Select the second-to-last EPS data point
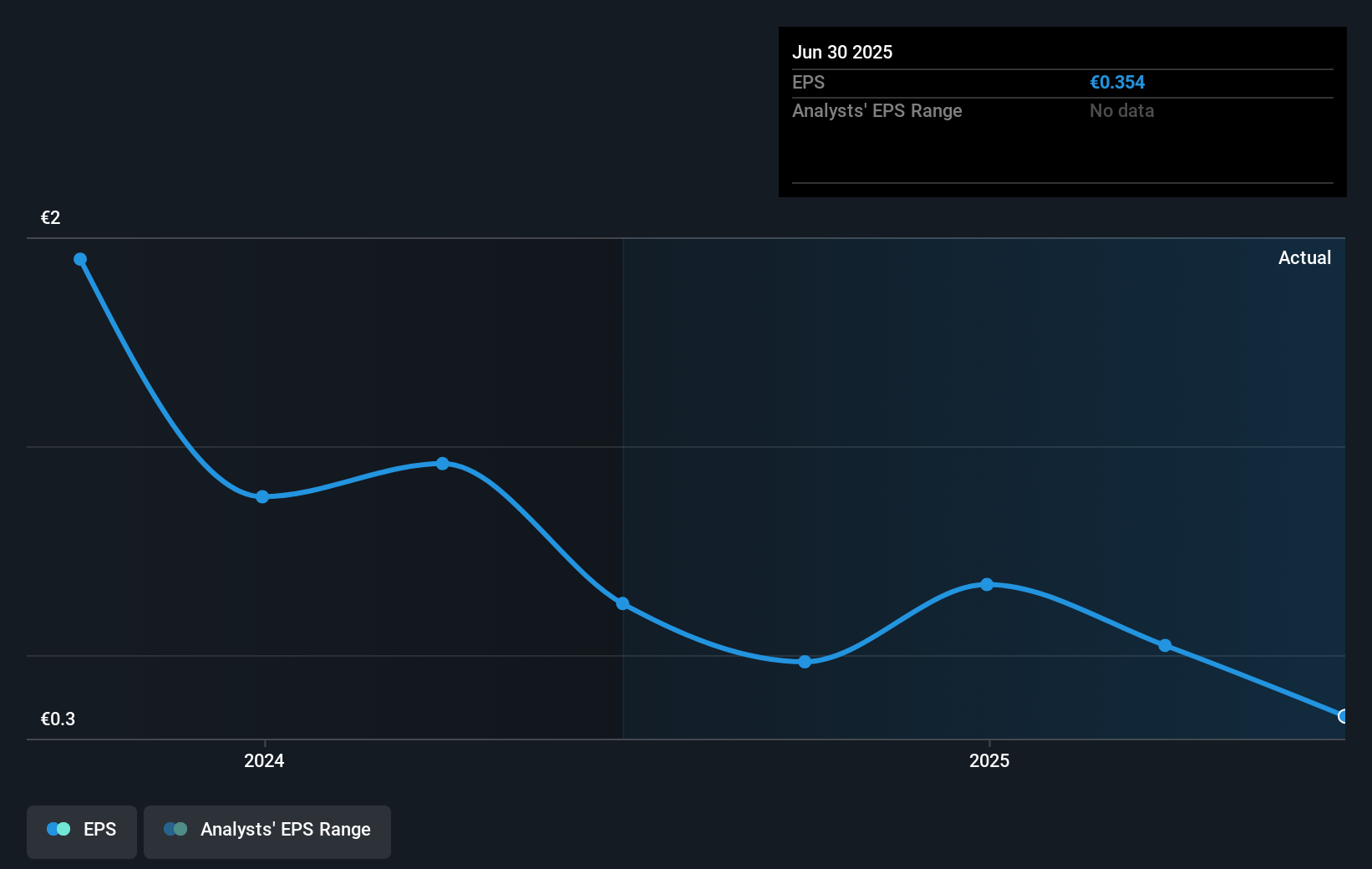The height and width of the screenshot is (869, 1372). [1165, 645]
